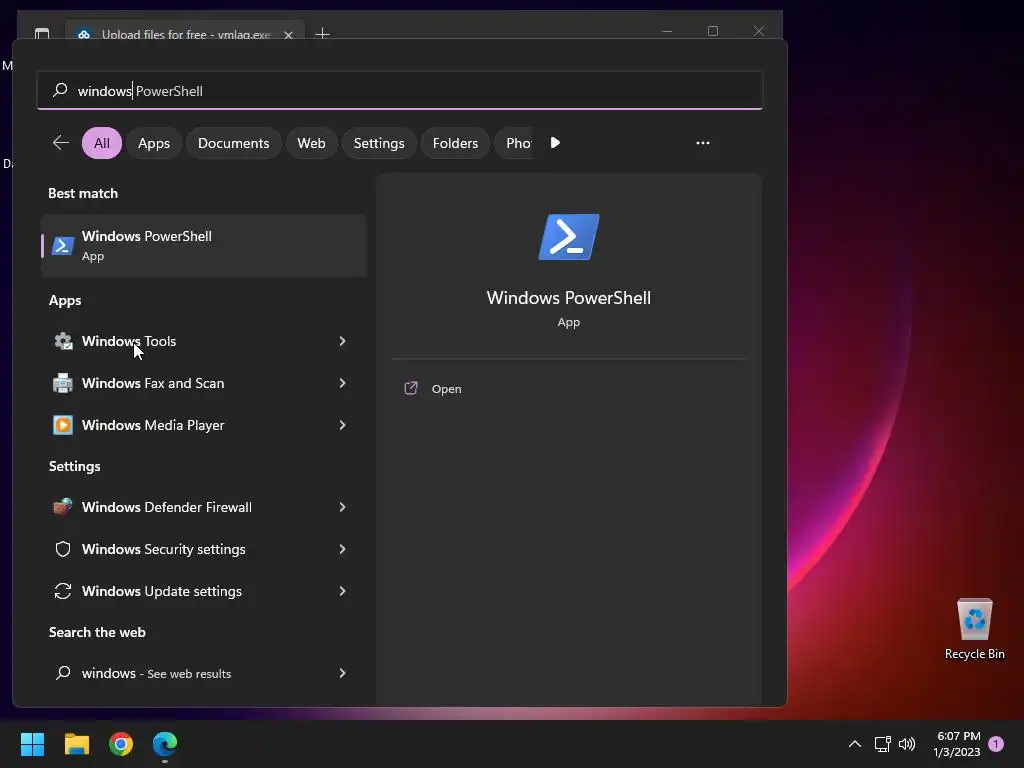Click the large PowerShell icon in preview pane
1024x768 pixels.
tap(569, 237)
